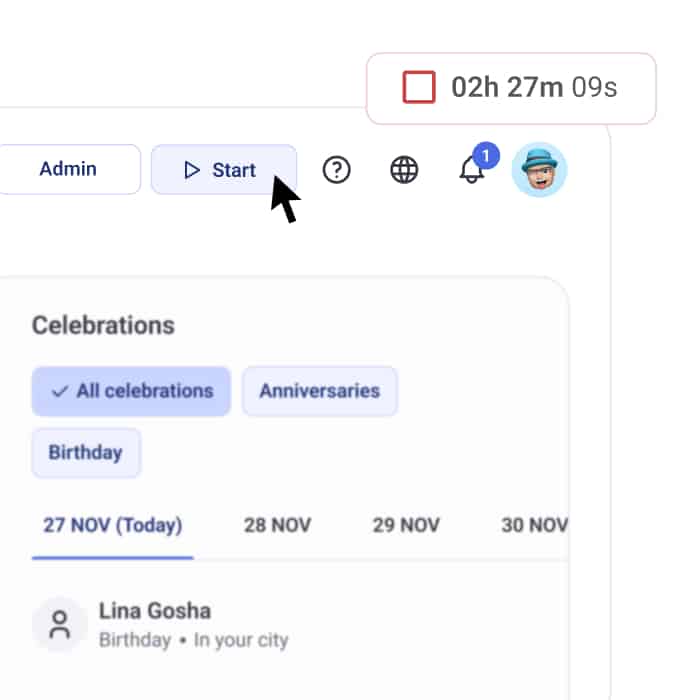Image resolution: width=700 pixels, height=700 pixels.
Task: Toggle the All celebrations filter
Action: click(x=131, y=391)
